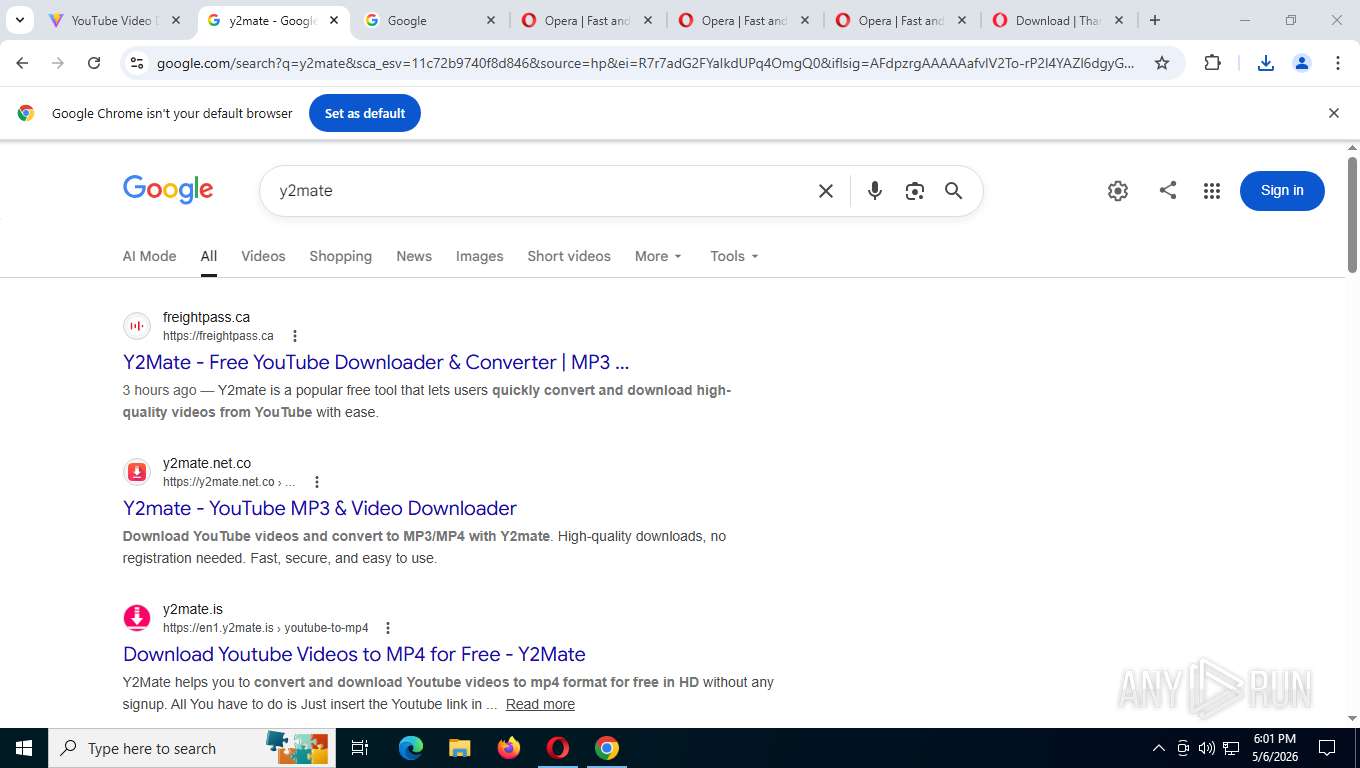Open the Chrome profile avatar
This screenshot has width=1360, height=768.
(1302, 63)
